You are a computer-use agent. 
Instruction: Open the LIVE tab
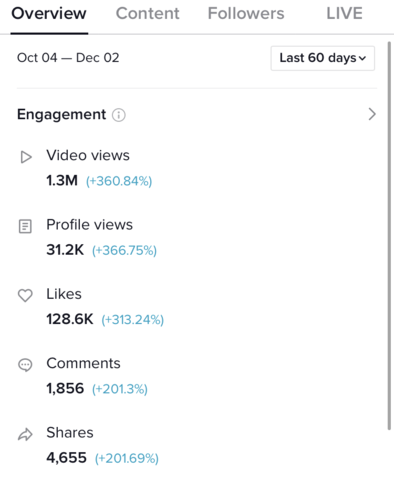[x=344, y=14]
